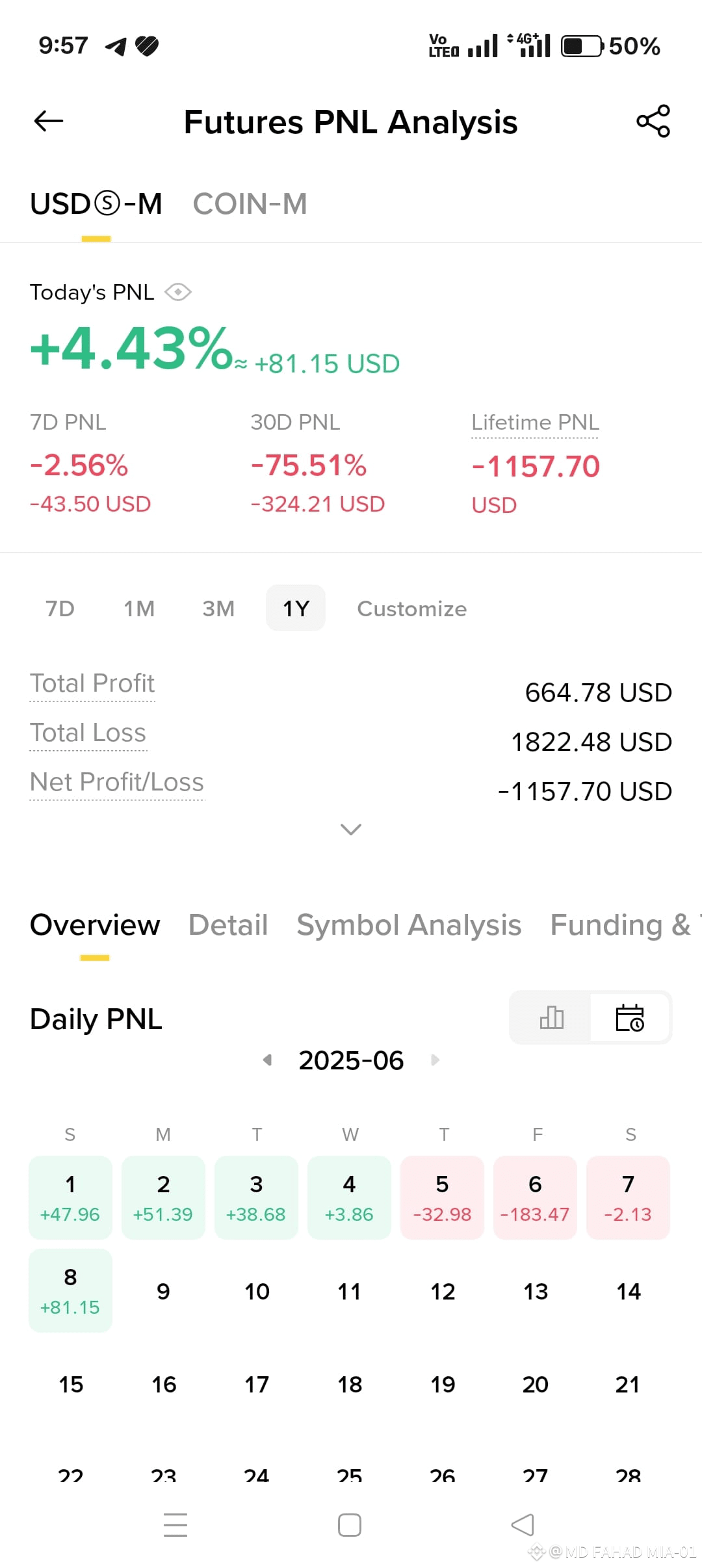Switch to COIN-M tab
The height and width of the screenshot is (1568, 702).
pos(250,204)
